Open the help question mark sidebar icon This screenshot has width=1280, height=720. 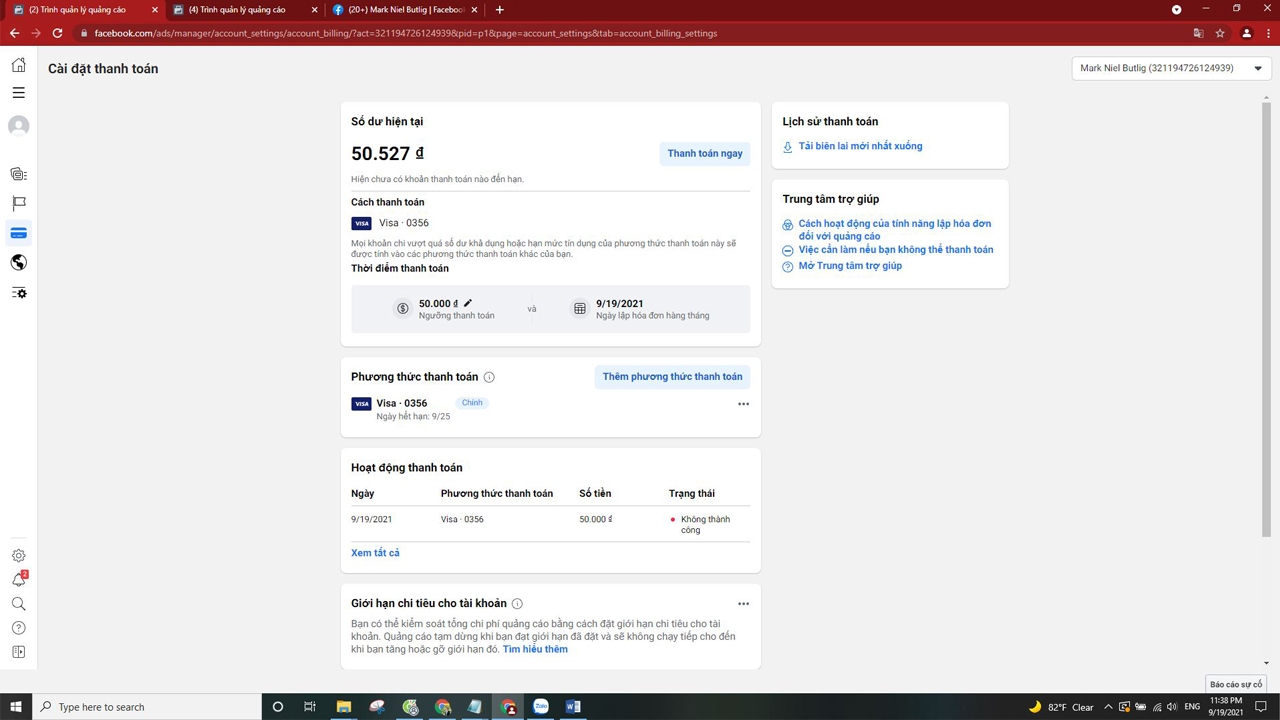[18, 628]
